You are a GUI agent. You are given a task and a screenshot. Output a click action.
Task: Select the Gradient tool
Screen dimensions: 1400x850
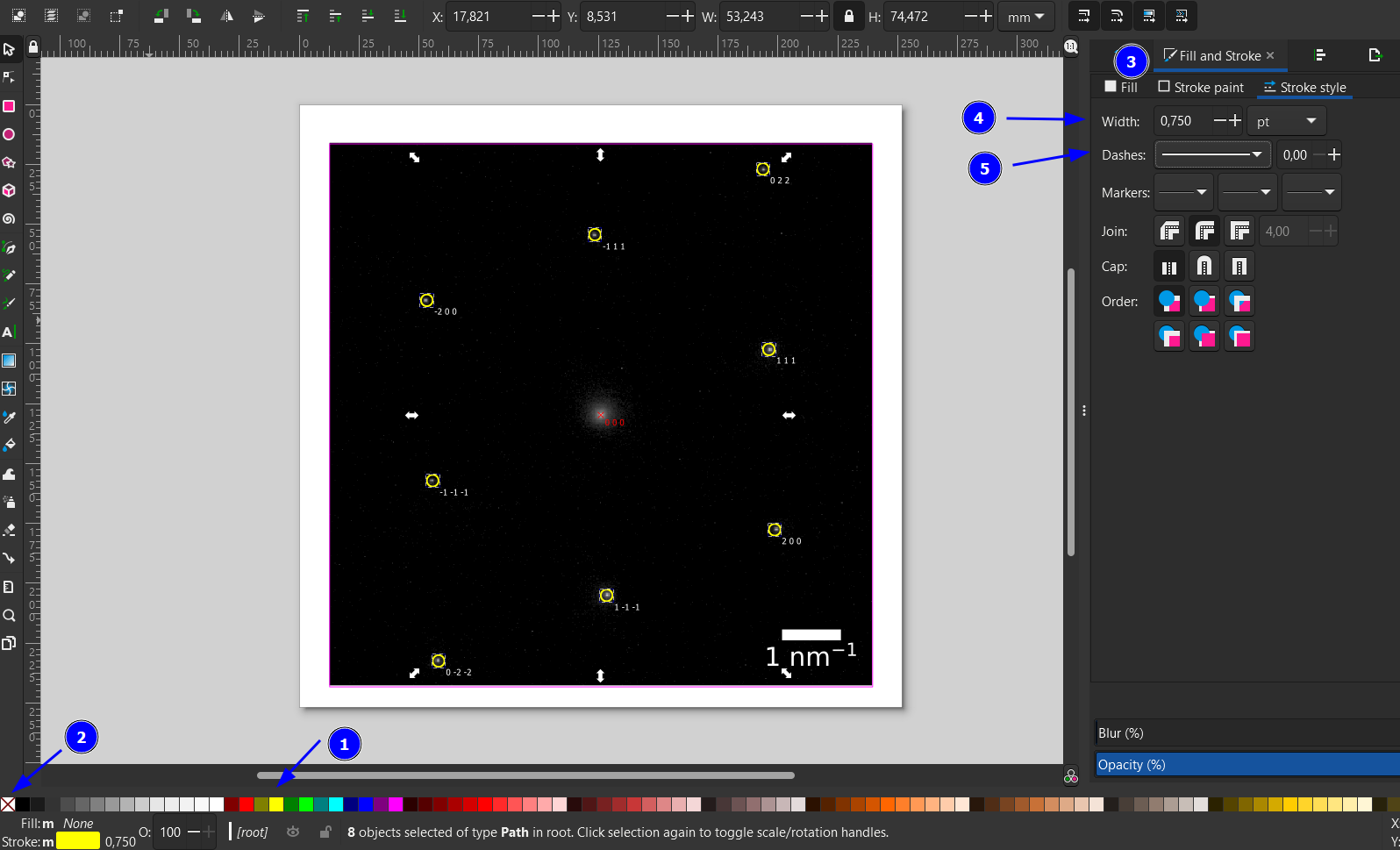pos(9,361)
